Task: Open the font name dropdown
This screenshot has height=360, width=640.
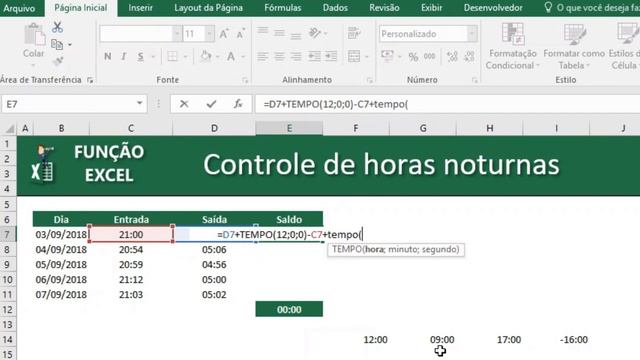Action: click(177, 34)
